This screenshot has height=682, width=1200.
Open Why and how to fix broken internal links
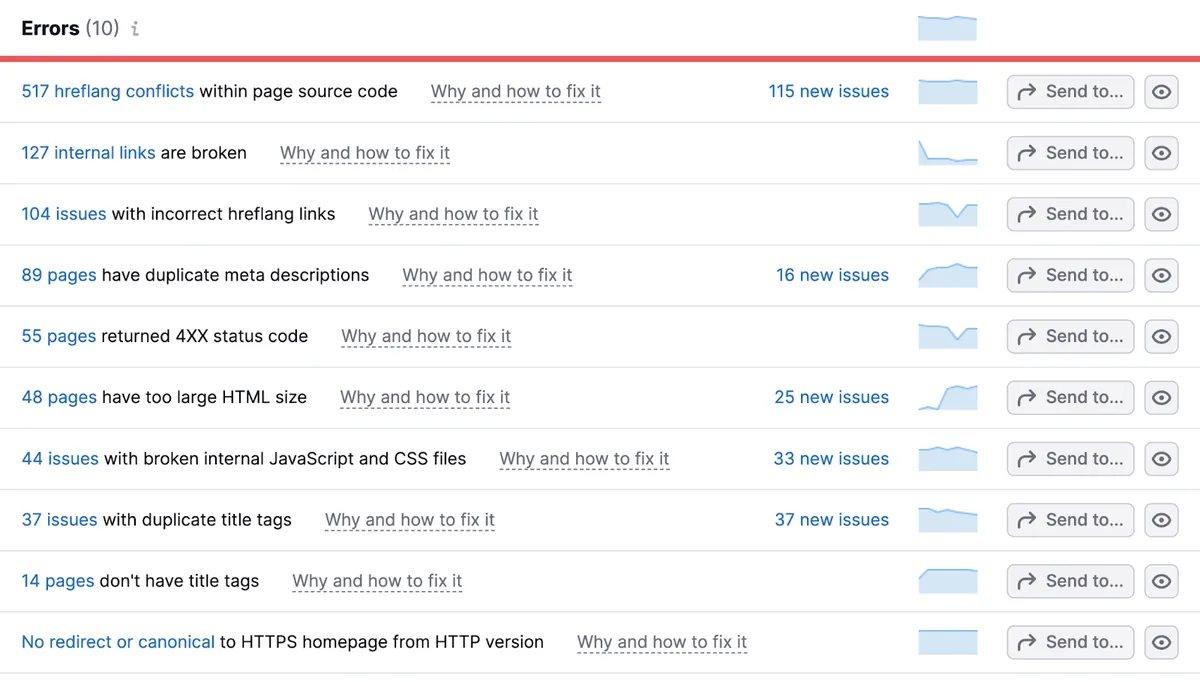pos(365,153)
